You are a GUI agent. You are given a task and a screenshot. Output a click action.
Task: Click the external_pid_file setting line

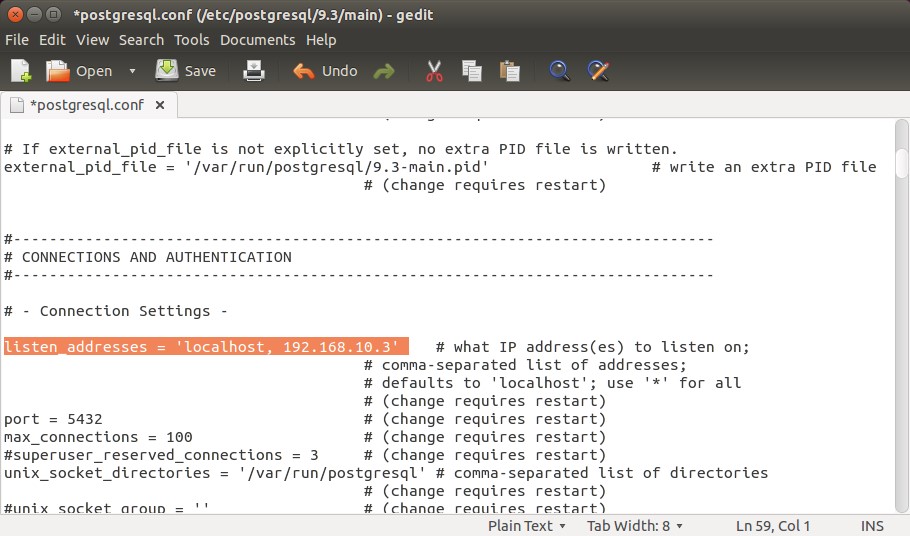click(x=245, y=167)
